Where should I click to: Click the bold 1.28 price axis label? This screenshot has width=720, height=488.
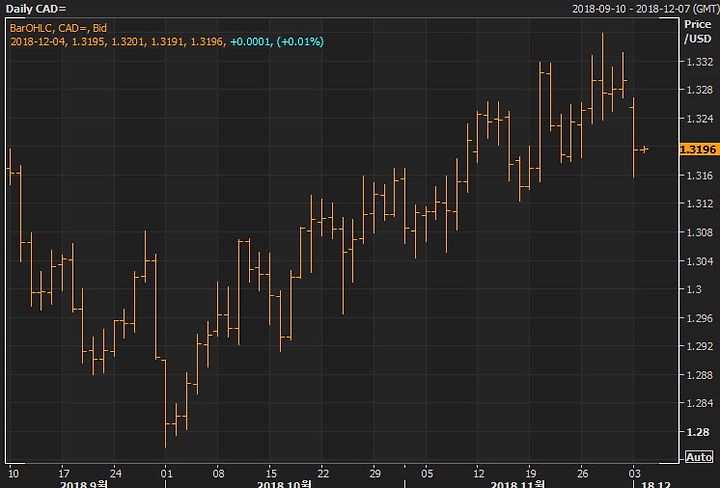click(697, 432)
